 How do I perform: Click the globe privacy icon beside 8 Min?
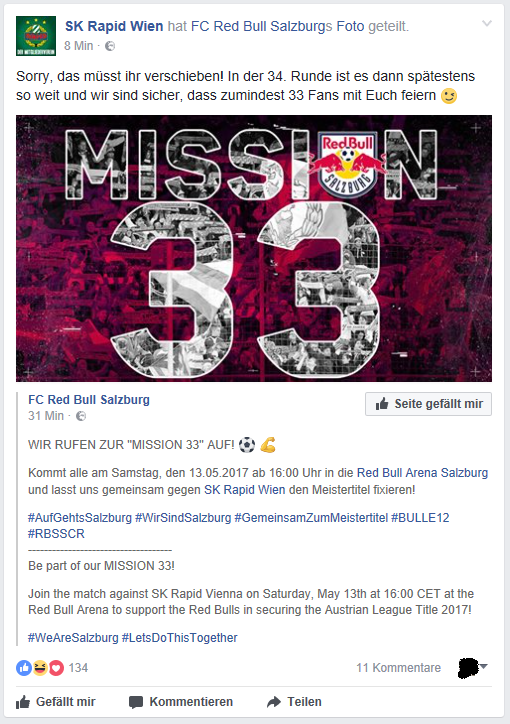[110, 46]
